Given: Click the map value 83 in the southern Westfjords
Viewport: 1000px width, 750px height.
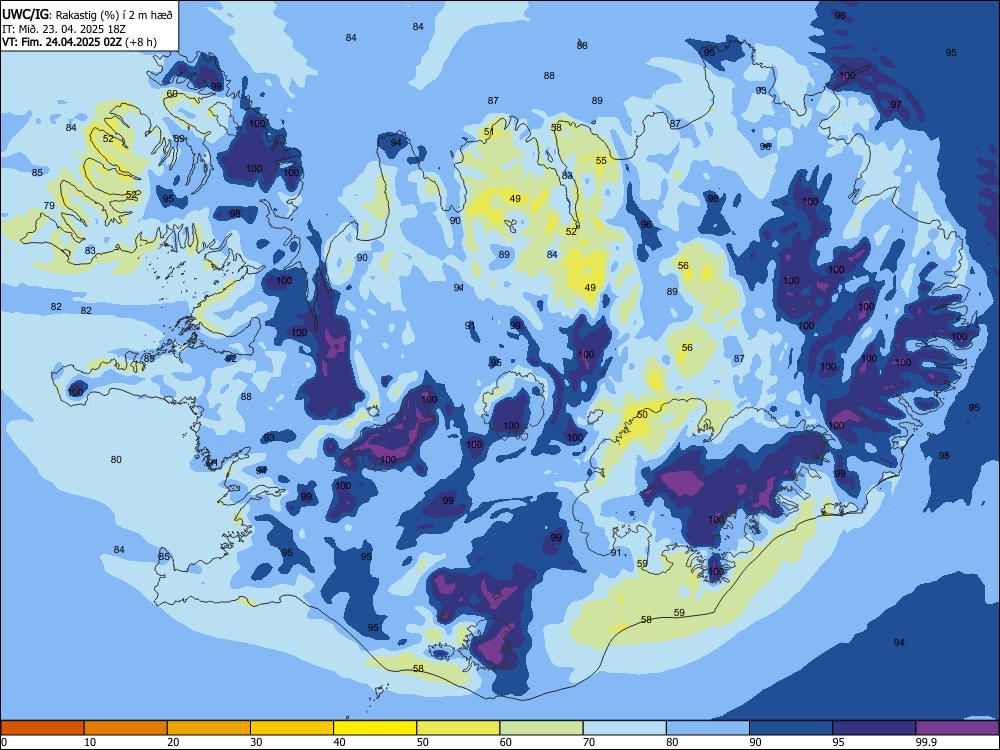Looking at the screenshot, I should pyautogui.click(x=90, y=251).
